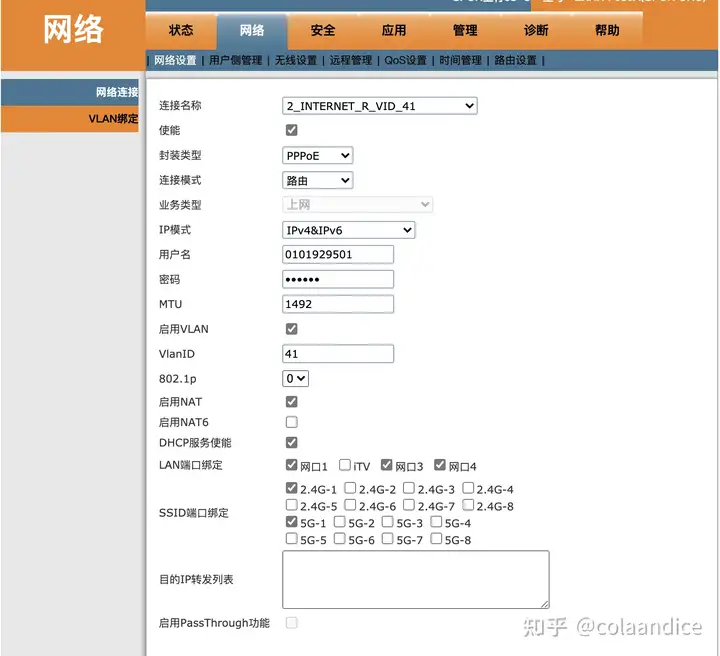
Task: Check the 5G-5 SSID checkbox
Action: pyautogui.click(x=292, y=538)
